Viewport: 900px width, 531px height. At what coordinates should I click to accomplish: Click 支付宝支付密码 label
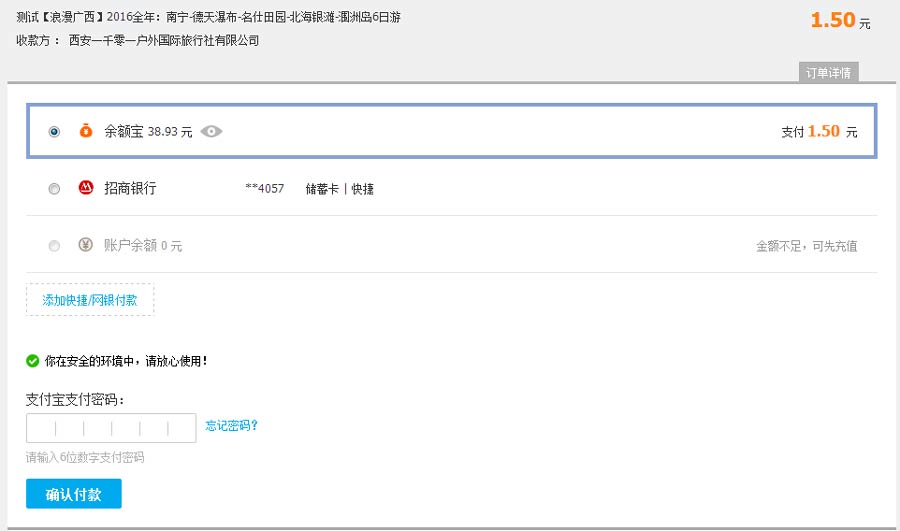75,400
